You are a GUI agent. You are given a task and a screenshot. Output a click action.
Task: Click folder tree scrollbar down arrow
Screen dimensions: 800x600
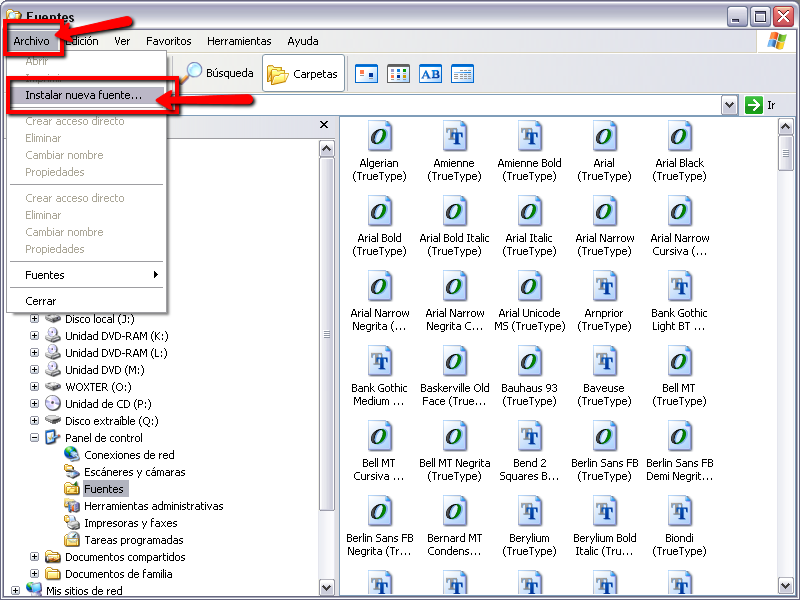[x=327, y=587]
